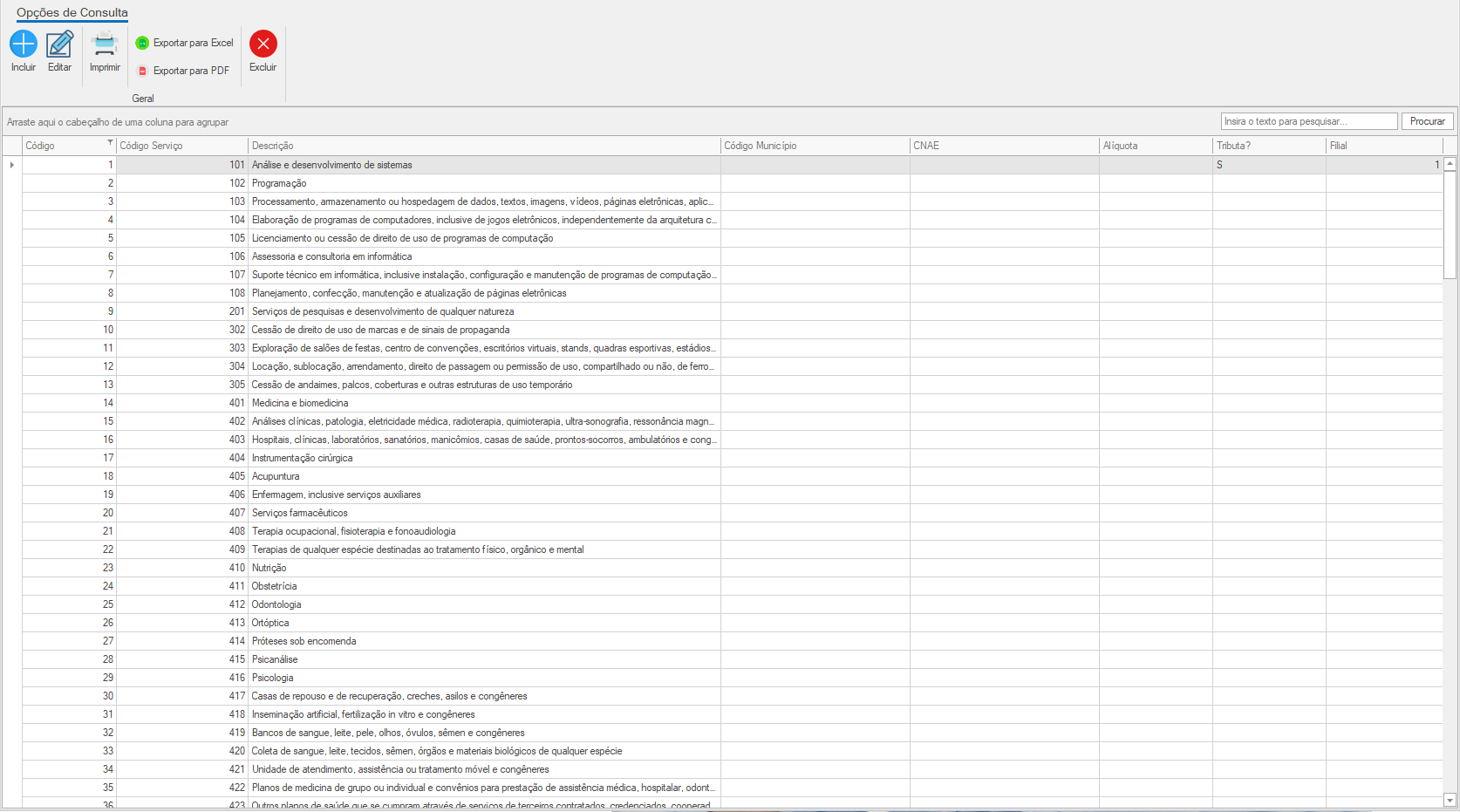The width and height of the screenshot is (1460, 812).
Task: Click the row indicator arrow on first row
Action: (11, 165)
